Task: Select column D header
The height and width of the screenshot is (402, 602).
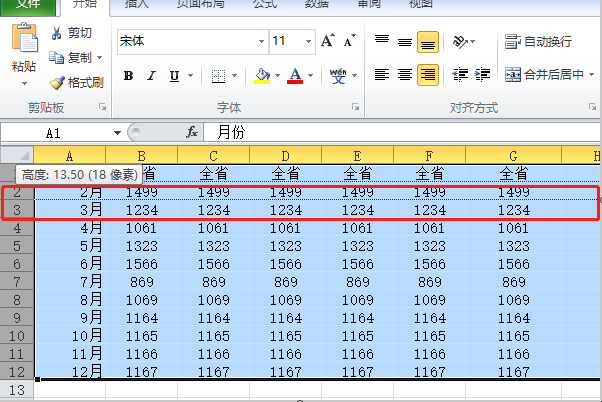Action: coord(285,156)
